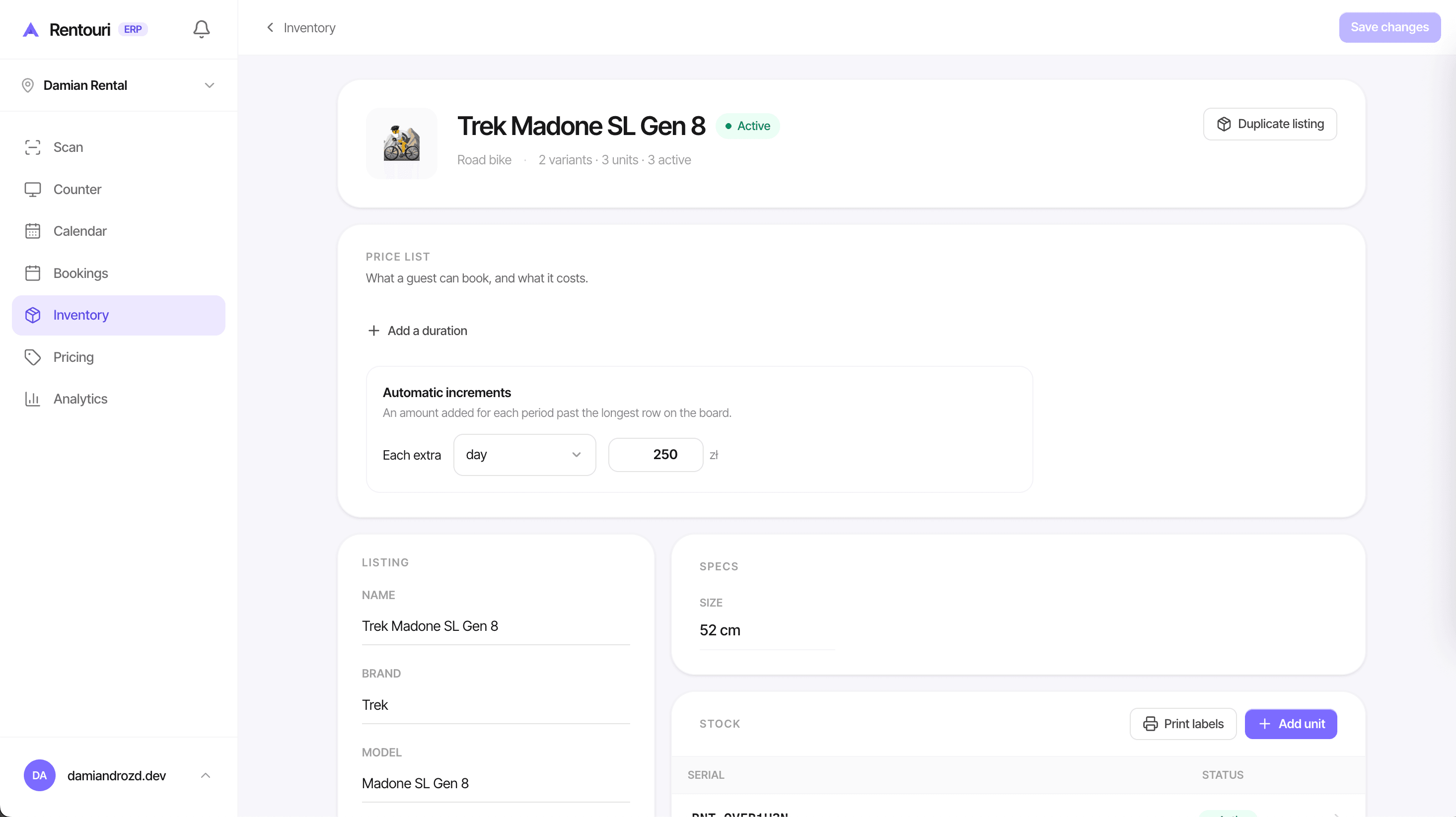The image size is (1456, 817).
Task: Click the DA user avatar
Action: pos(40,775)
